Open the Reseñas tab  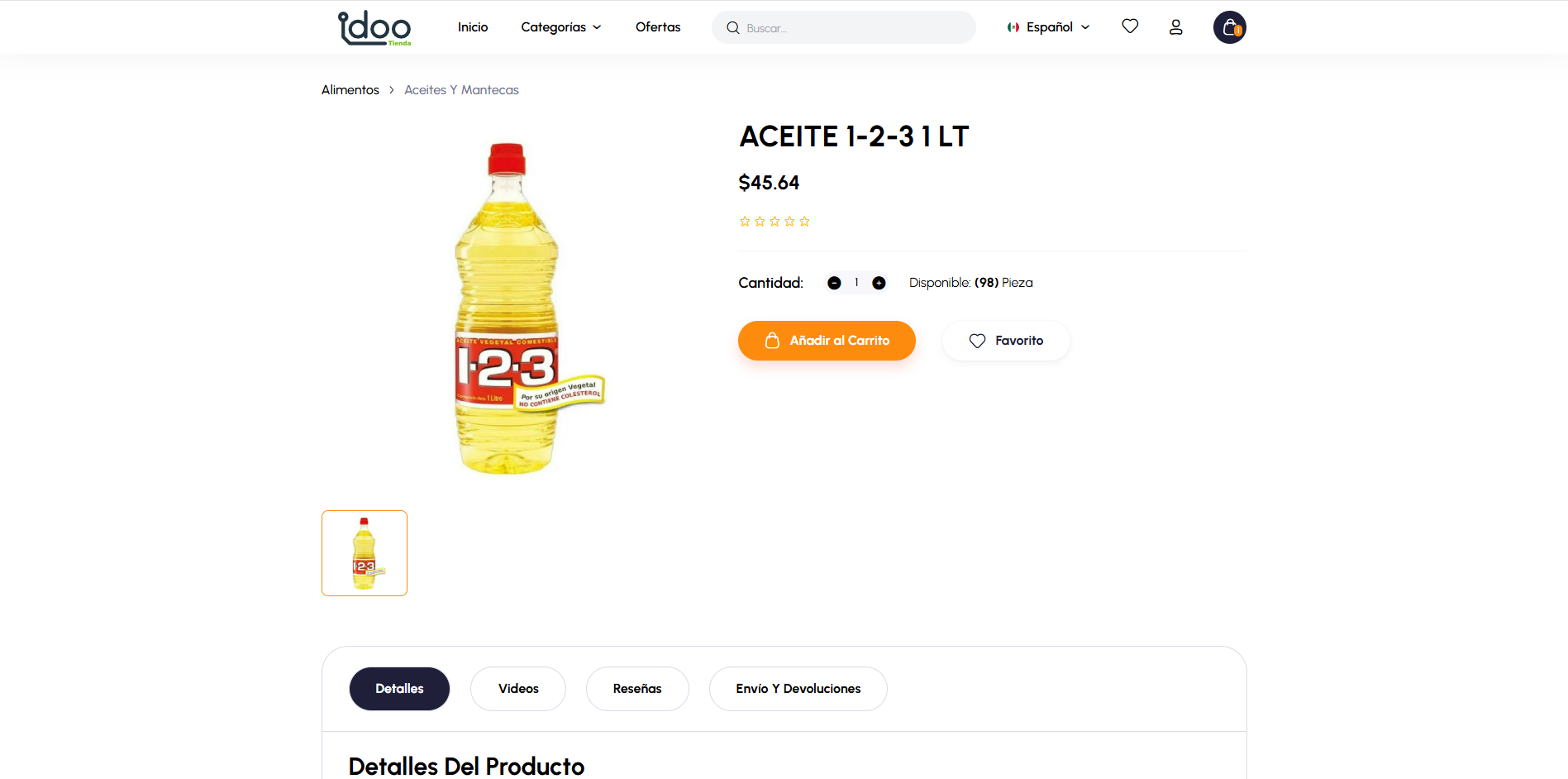[637, 689]
